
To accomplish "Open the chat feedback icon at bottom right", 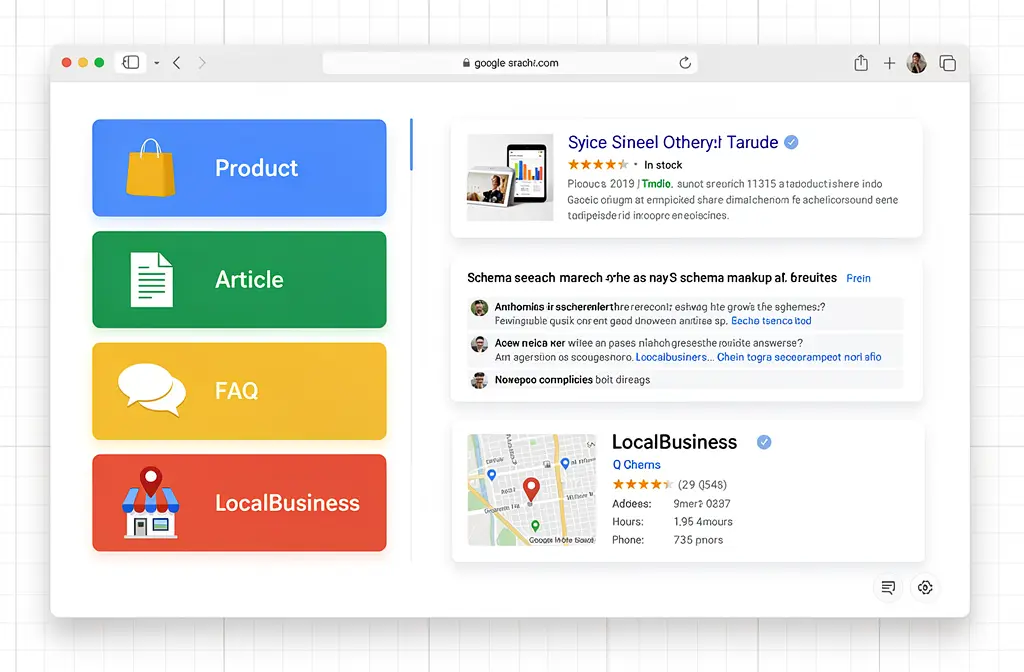I will (x=888, y=587).
